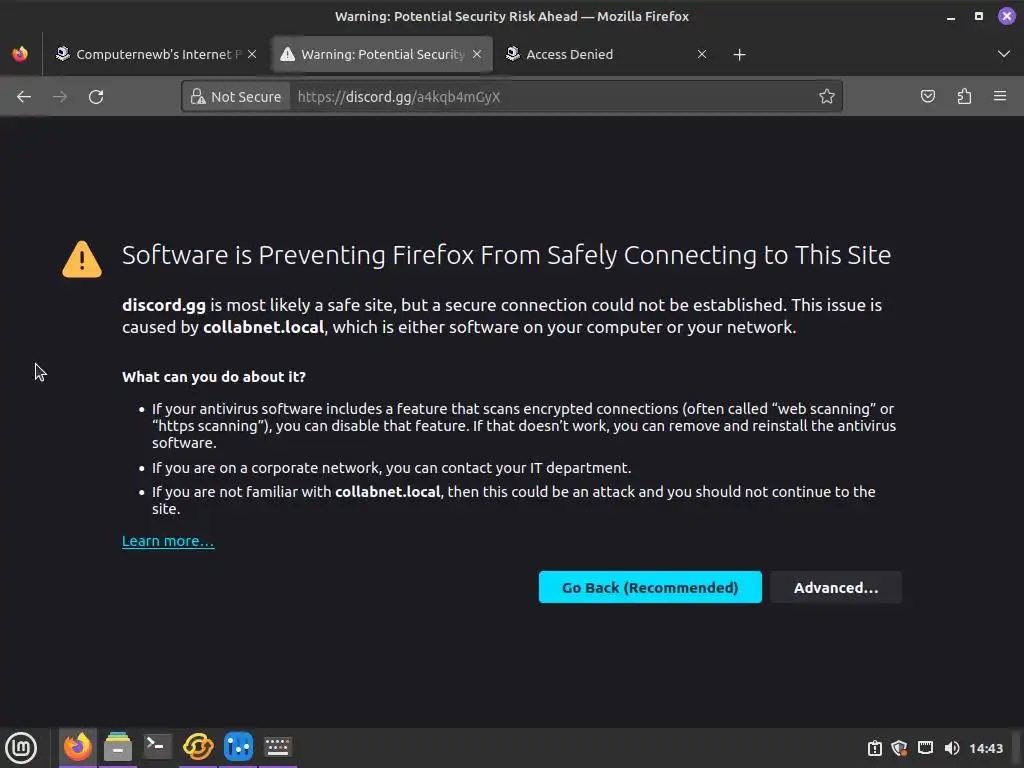This screenshot has height=768, width=1024.
Task: Maximize the Firefox window
Action: [x=978, y=16]
